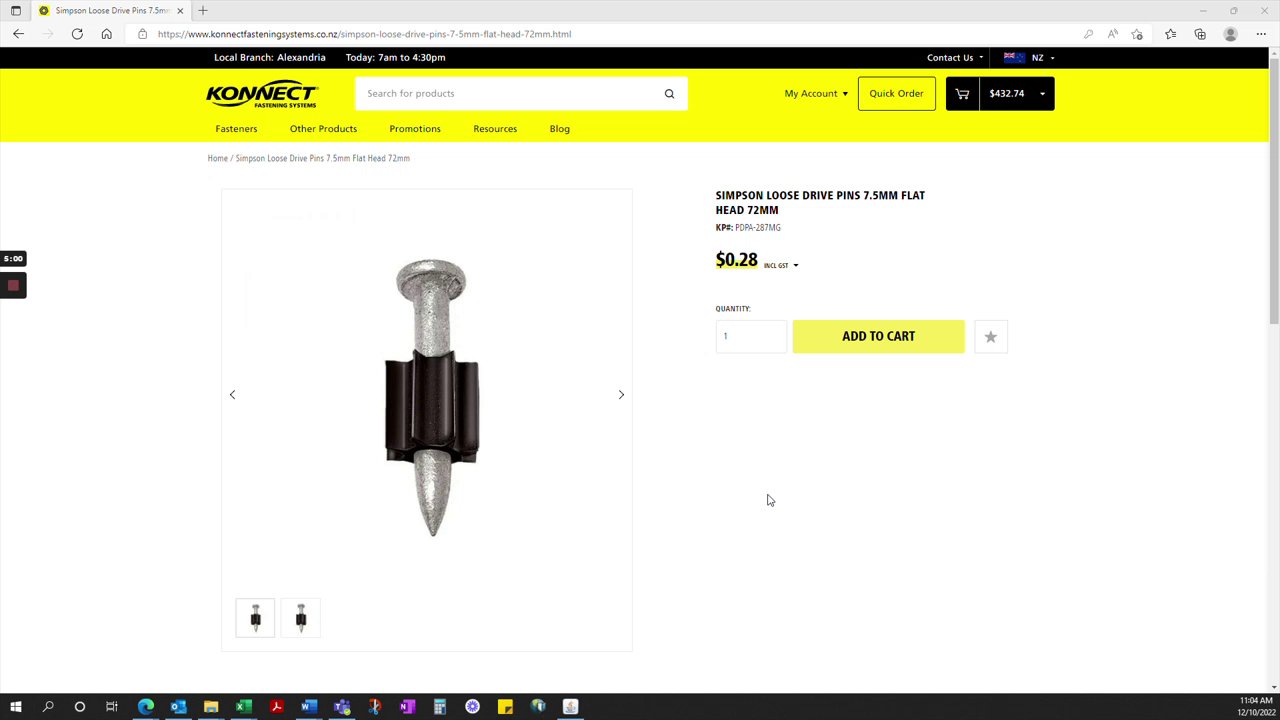Expand the cart total $432.74 dropdown arrow

(x=1042, y=94)
